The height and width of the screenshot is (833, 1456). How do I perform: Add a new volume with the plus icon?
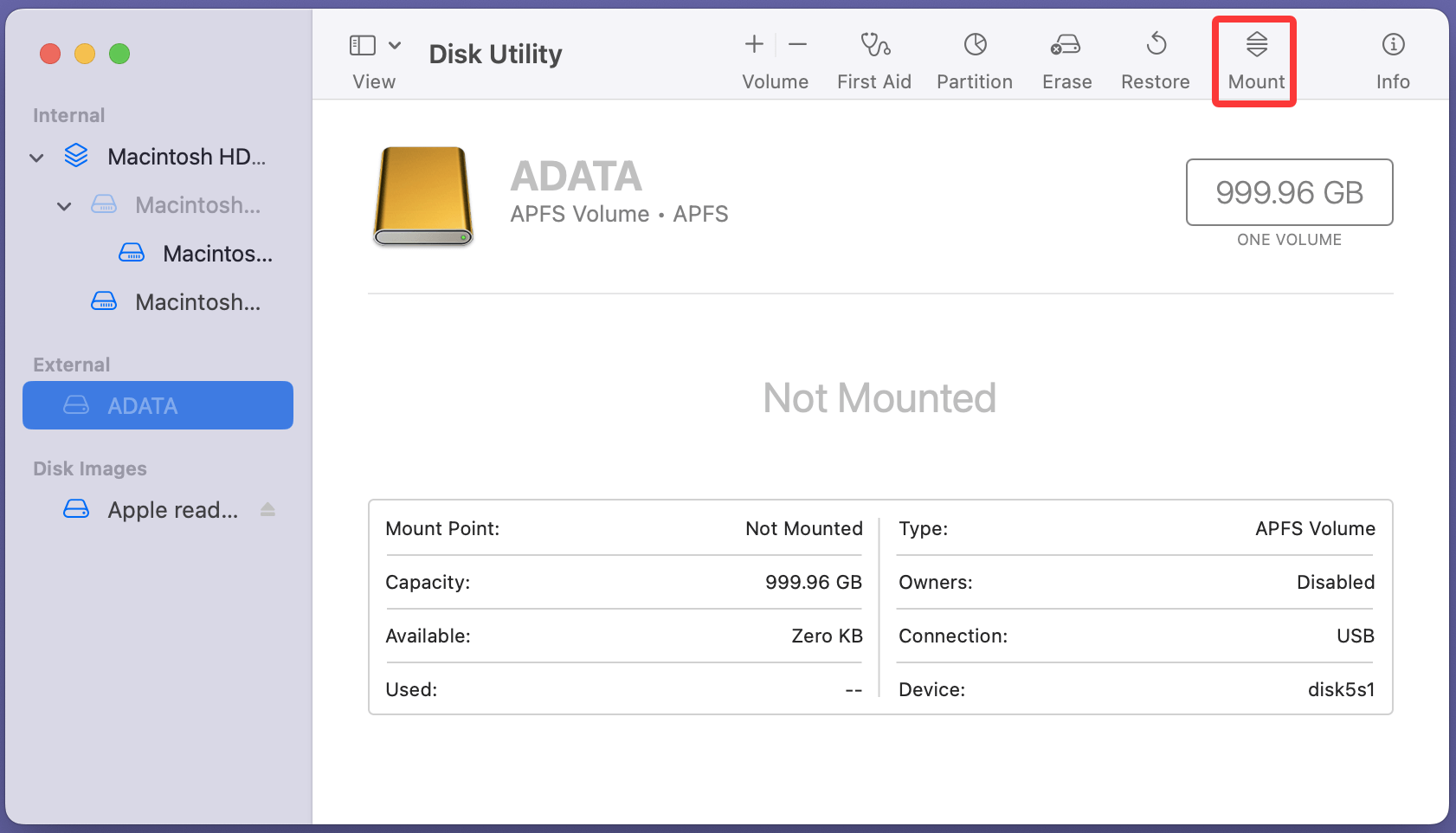pyautogui.click(x=753, y=43)
